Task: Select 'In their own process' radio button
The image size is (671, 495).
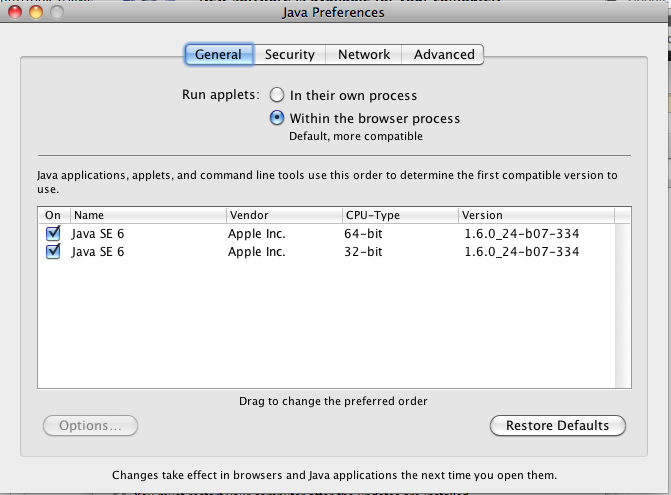Action: [x=277, y=95]
